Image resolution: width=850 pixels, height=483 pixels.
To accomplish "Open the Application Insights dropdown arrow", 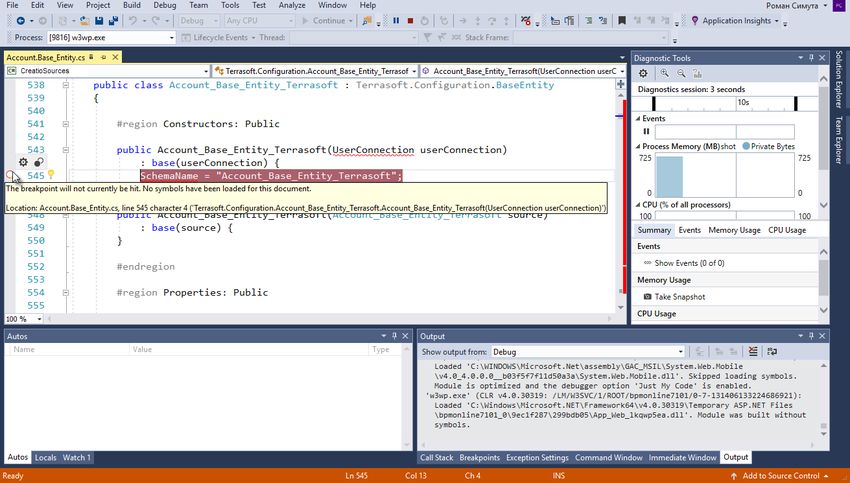I will pos(776,21).
